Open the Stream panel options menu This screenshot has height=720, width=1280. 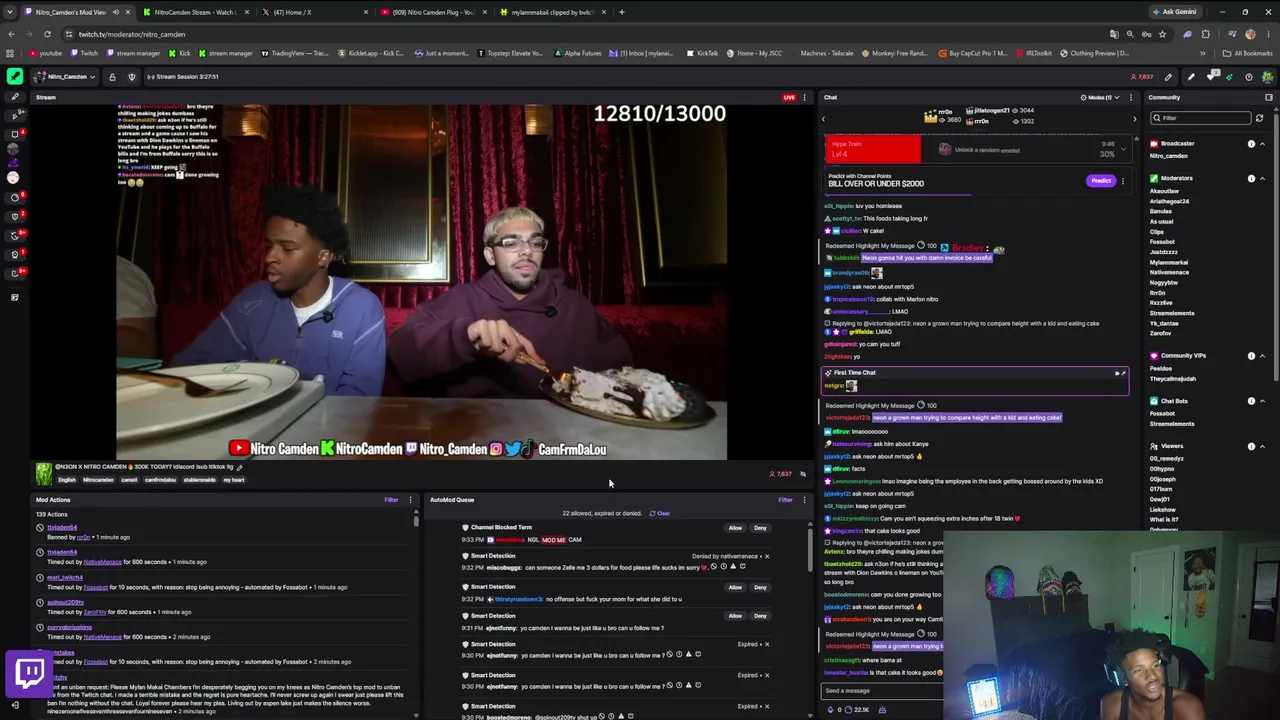(804, 97)
